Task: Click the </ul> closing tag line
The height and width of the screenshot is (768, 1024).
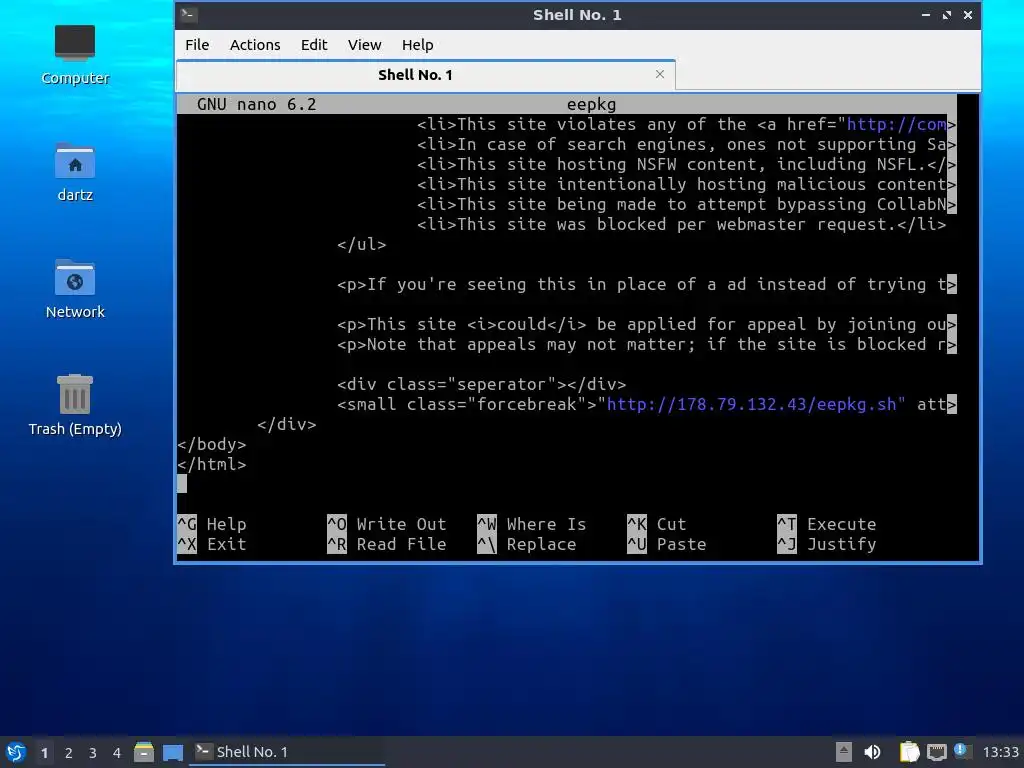Action: pos(362,244)
